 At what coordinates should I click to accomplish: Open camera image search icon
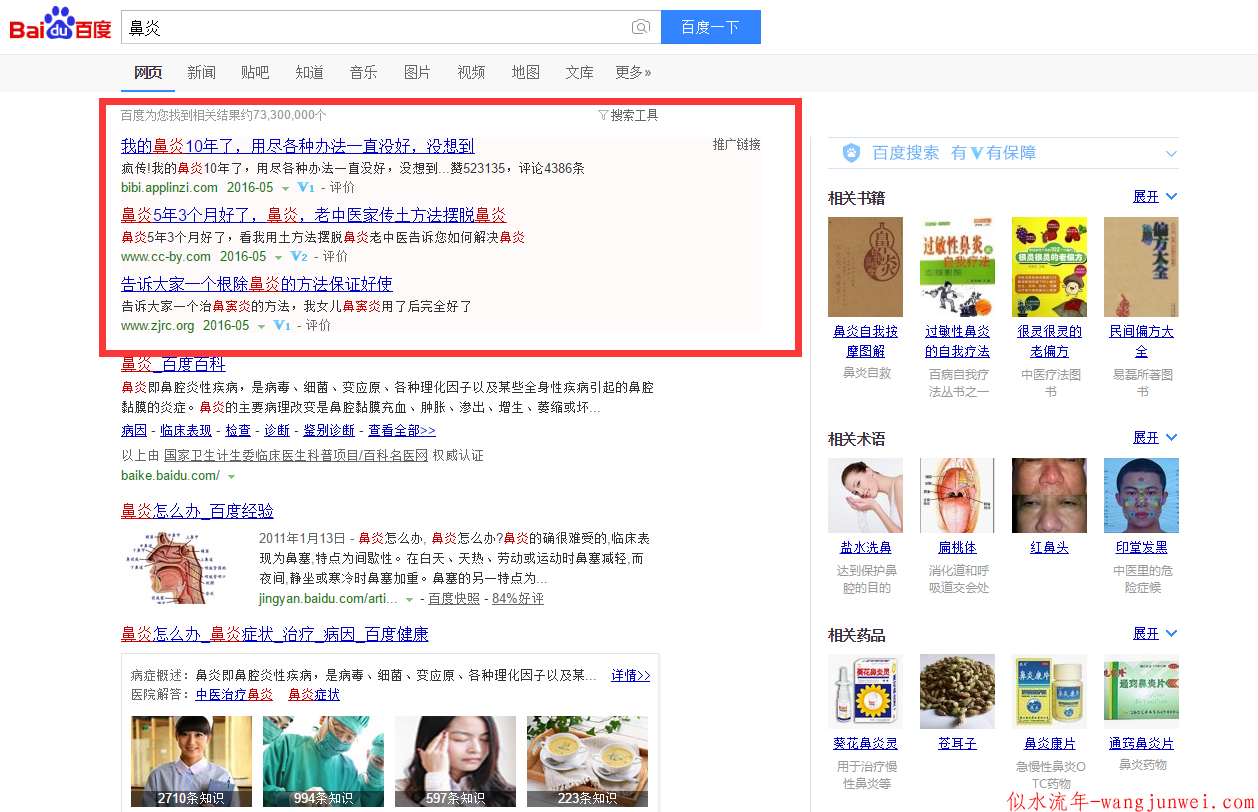(x=641, y=27)
